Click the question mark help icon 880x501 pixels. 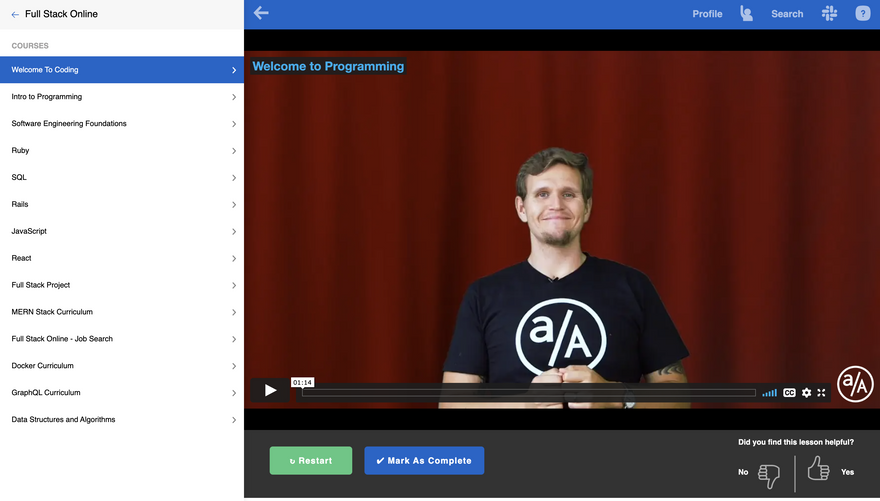click(x=862, y=14)
